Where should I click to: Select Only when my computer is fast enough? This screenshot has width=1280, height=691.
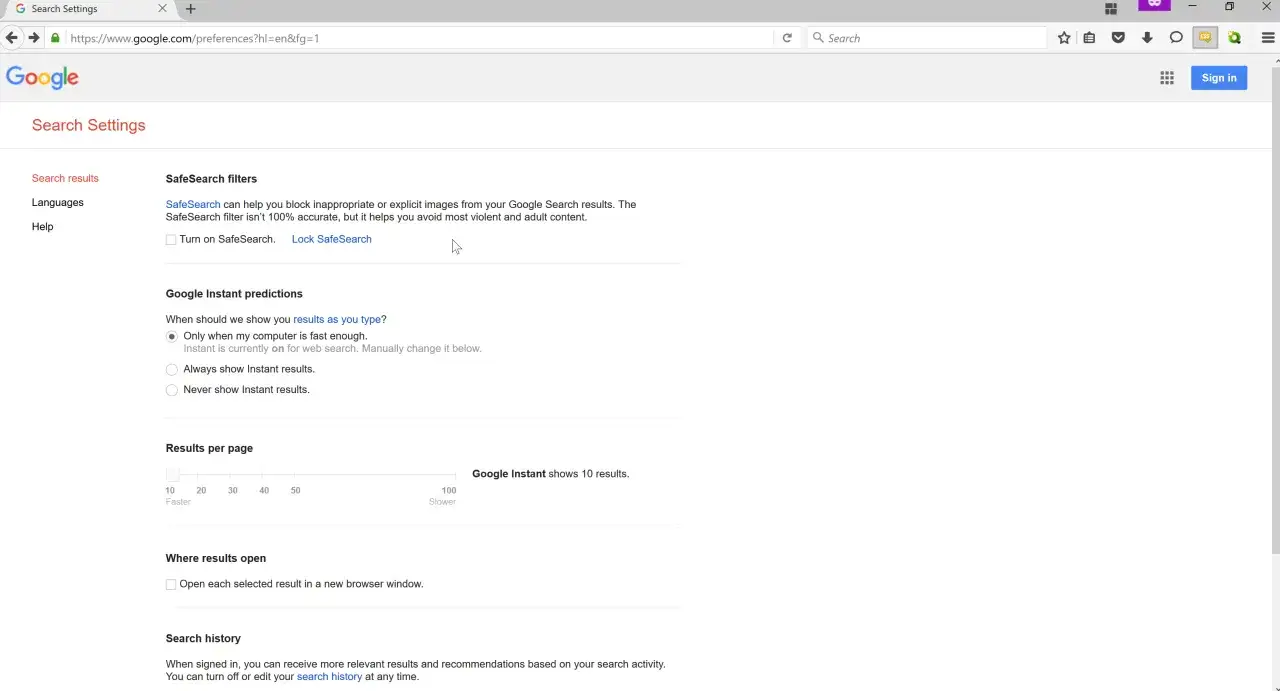(x=172, y=337)
